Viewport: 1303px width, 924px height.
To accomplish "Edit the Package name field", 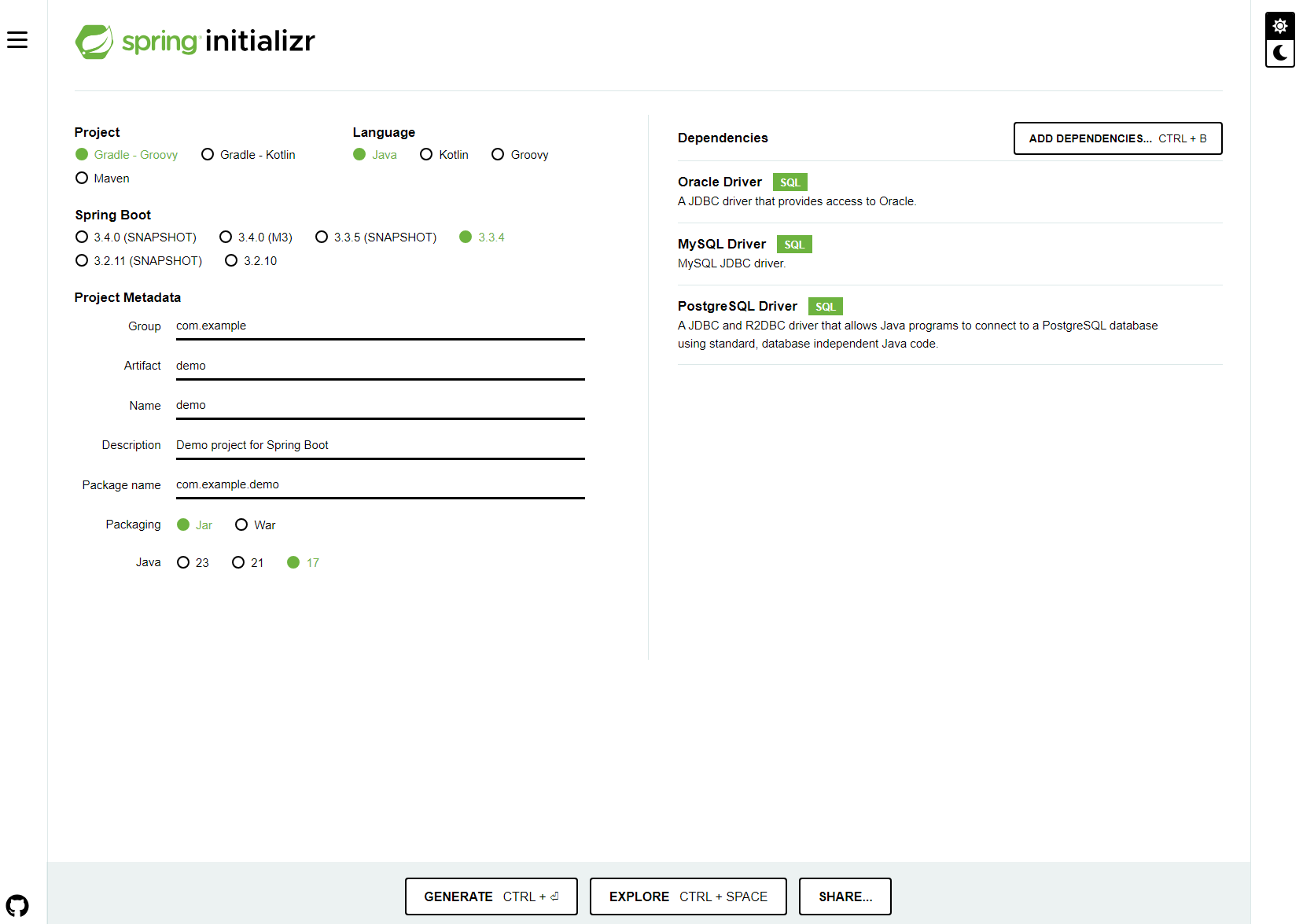I will (381, 485).
